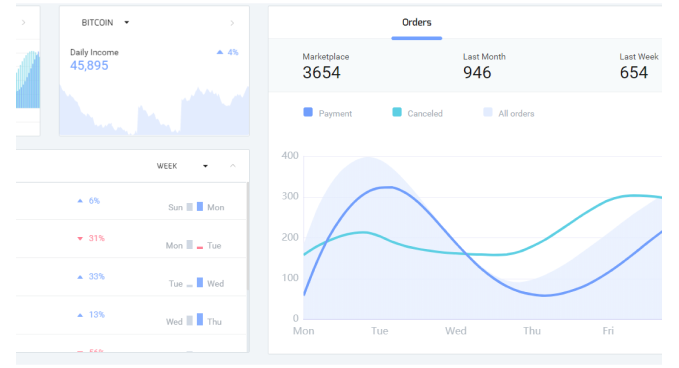Image resolution: width=679 pixels, height=368 pixels.
Task: Click the Tue vs Wed mini bar chart
Action: click(195, 282)
